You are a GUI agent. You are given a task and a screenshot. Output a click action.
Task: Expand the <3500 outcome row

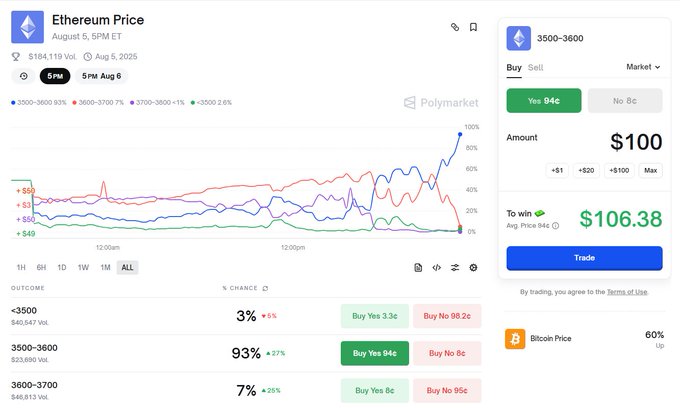pyautogui.click(x=120, y=316)
